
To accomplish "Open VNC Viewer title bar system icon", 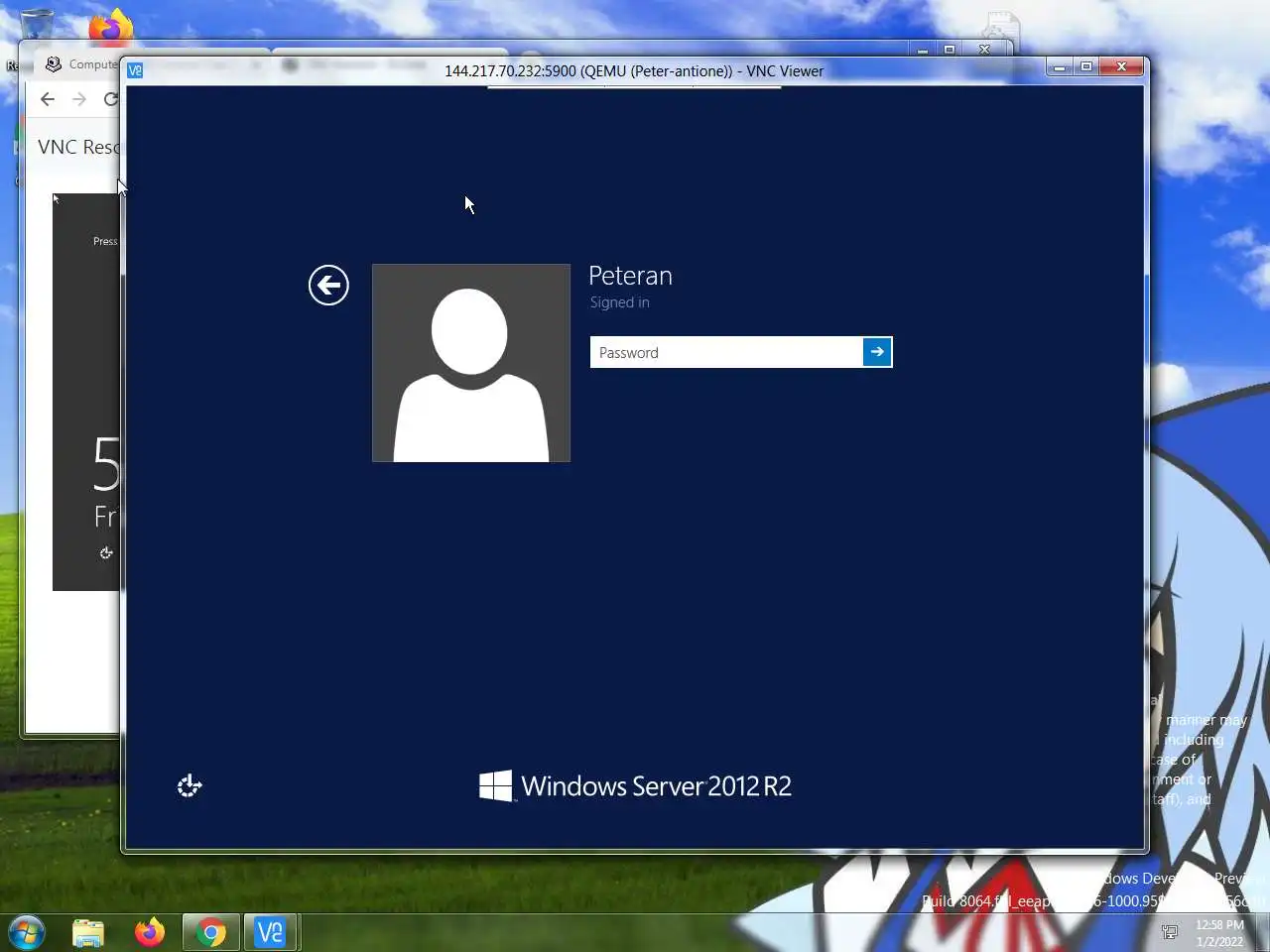I will pos(136,70).
